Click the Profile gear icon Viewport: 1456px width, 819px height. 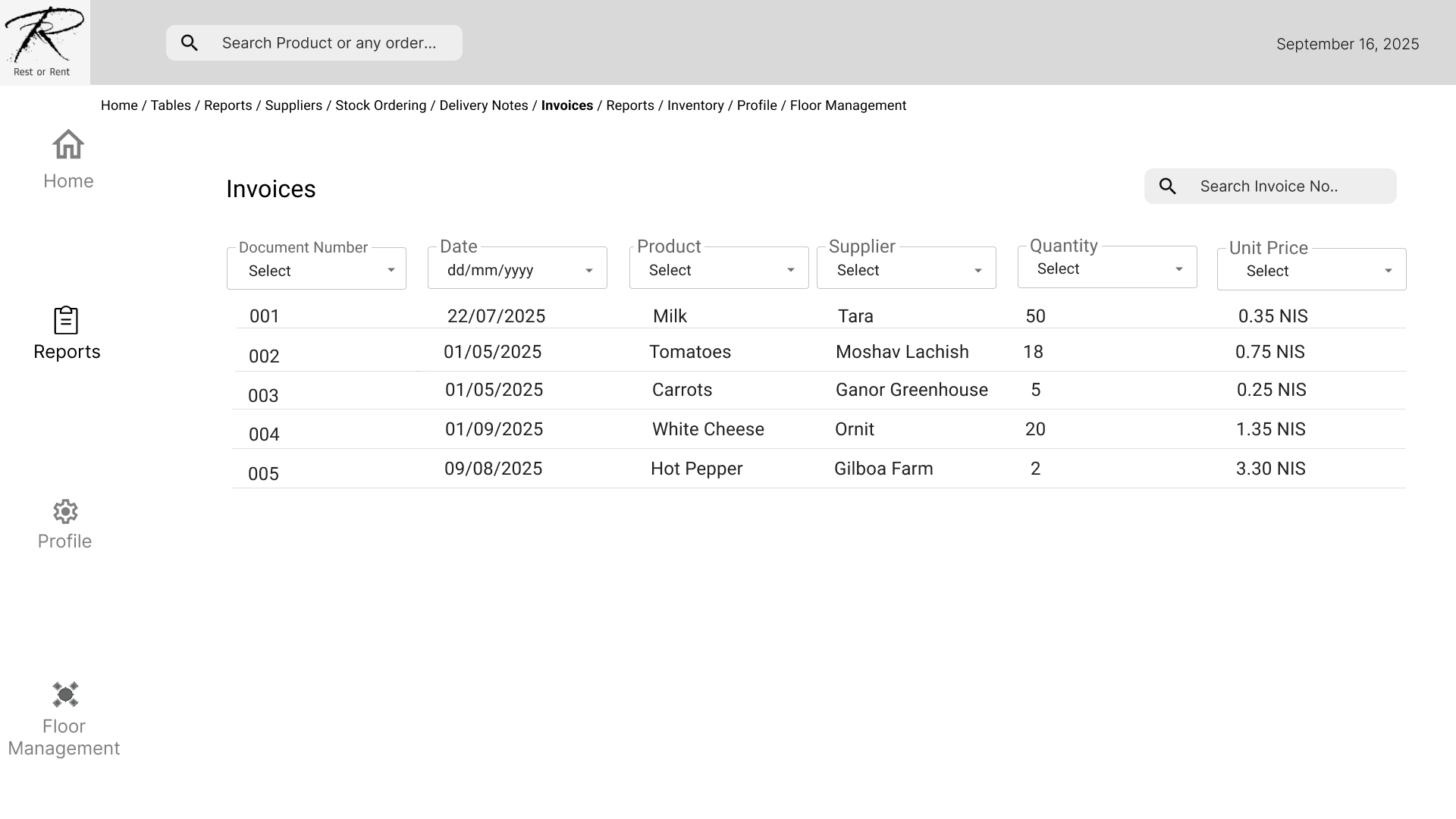tap(65, 512)
